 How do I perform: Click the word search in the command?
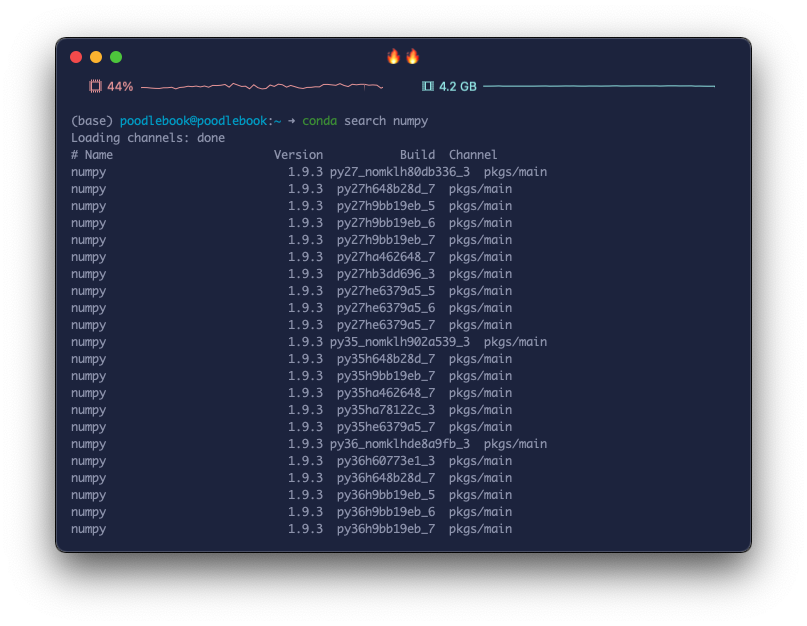(x=365, y=121)
